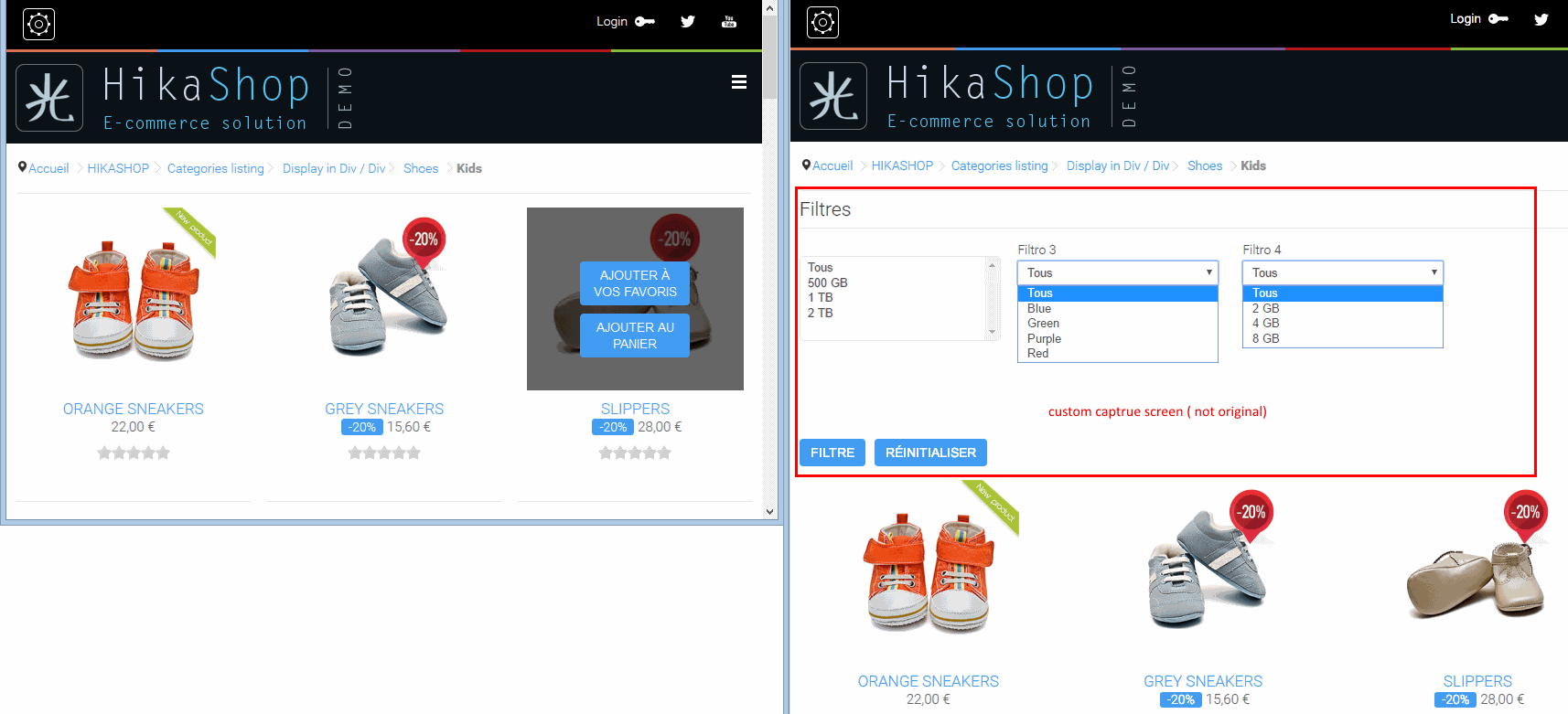Click Login link in right window
1568x714 pixels.
coord(1466,18)
